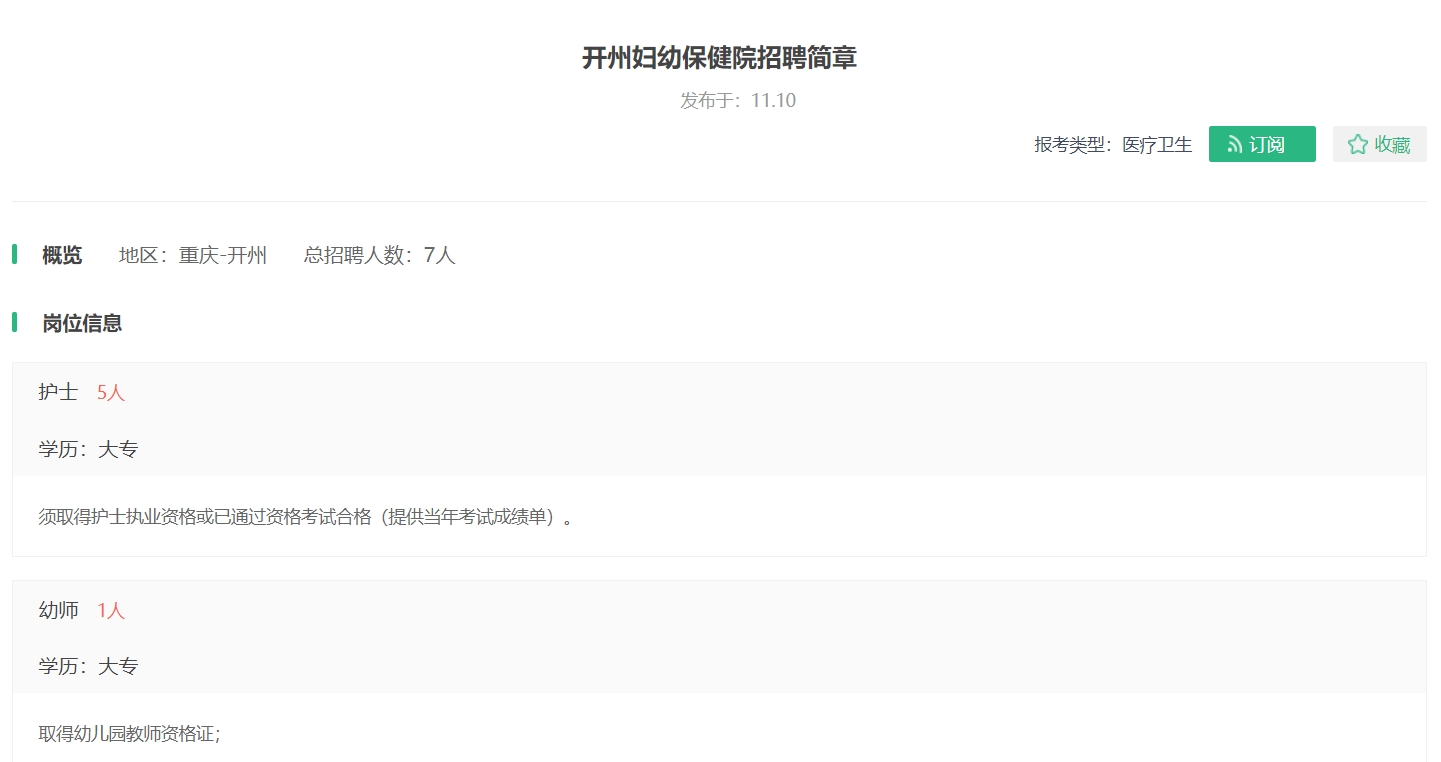Click the 报考类型：医疗卫生 label
This screenshot has height=762, width=1441.
[x=1113, y=145]
